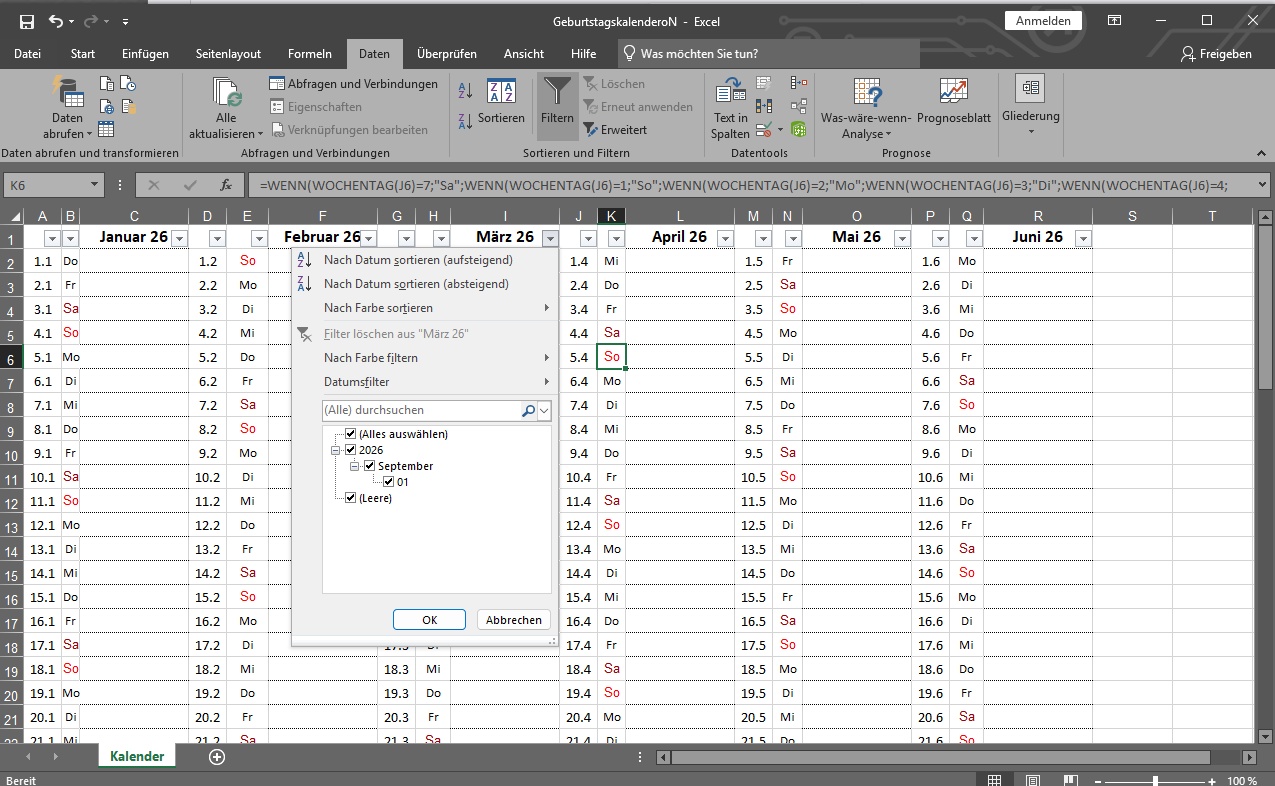Open the Januar 26 filter dropdown

coord(179,238)
